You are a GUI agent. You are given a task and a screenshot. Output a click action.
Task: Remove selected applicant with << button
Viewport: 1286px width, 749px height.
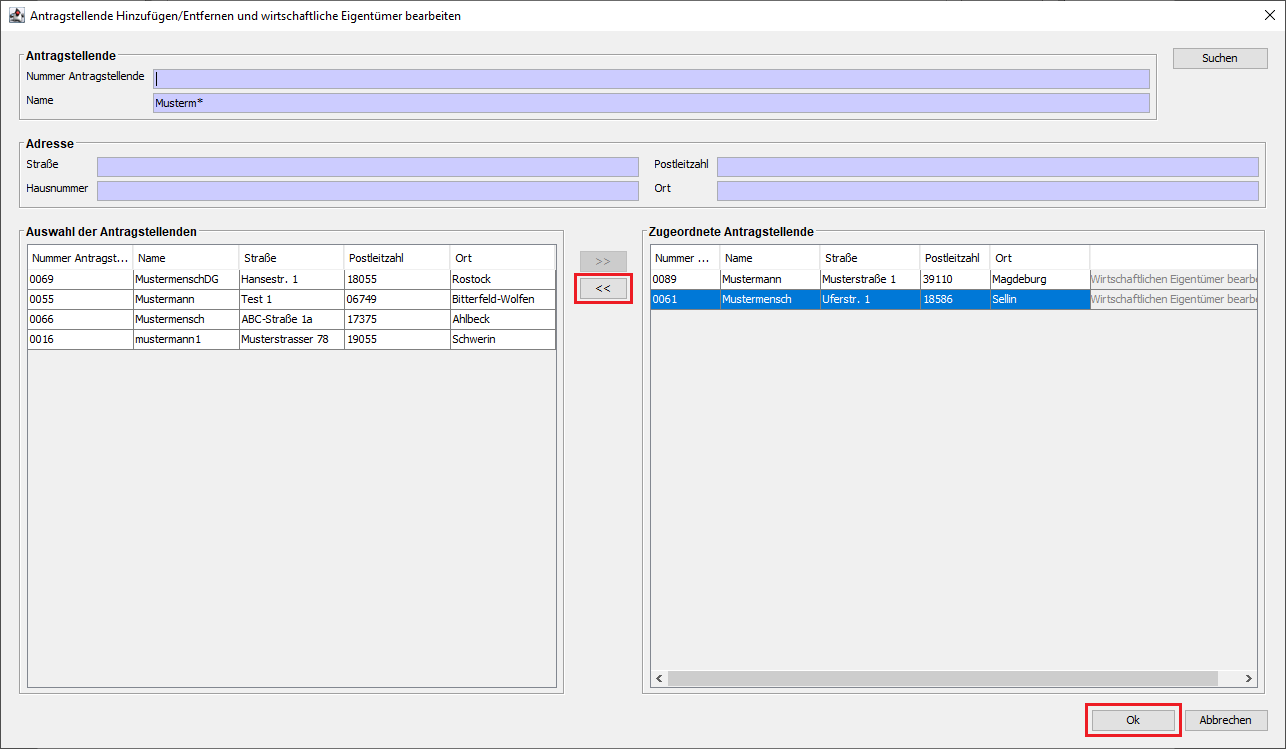(603, 288)
